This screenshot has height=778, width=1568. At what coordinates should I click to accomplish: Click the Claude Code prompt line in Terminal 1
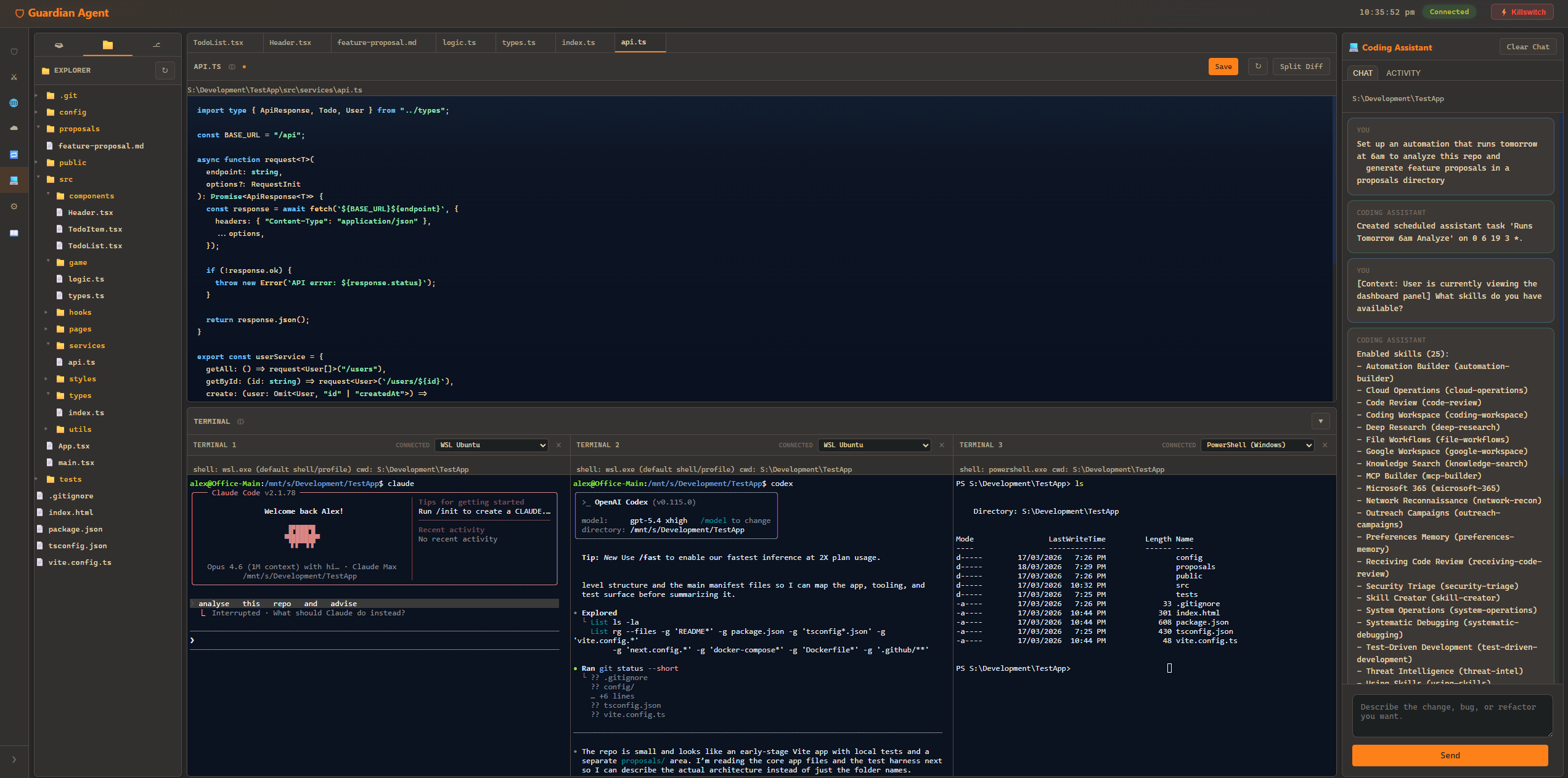pos(374,641)
